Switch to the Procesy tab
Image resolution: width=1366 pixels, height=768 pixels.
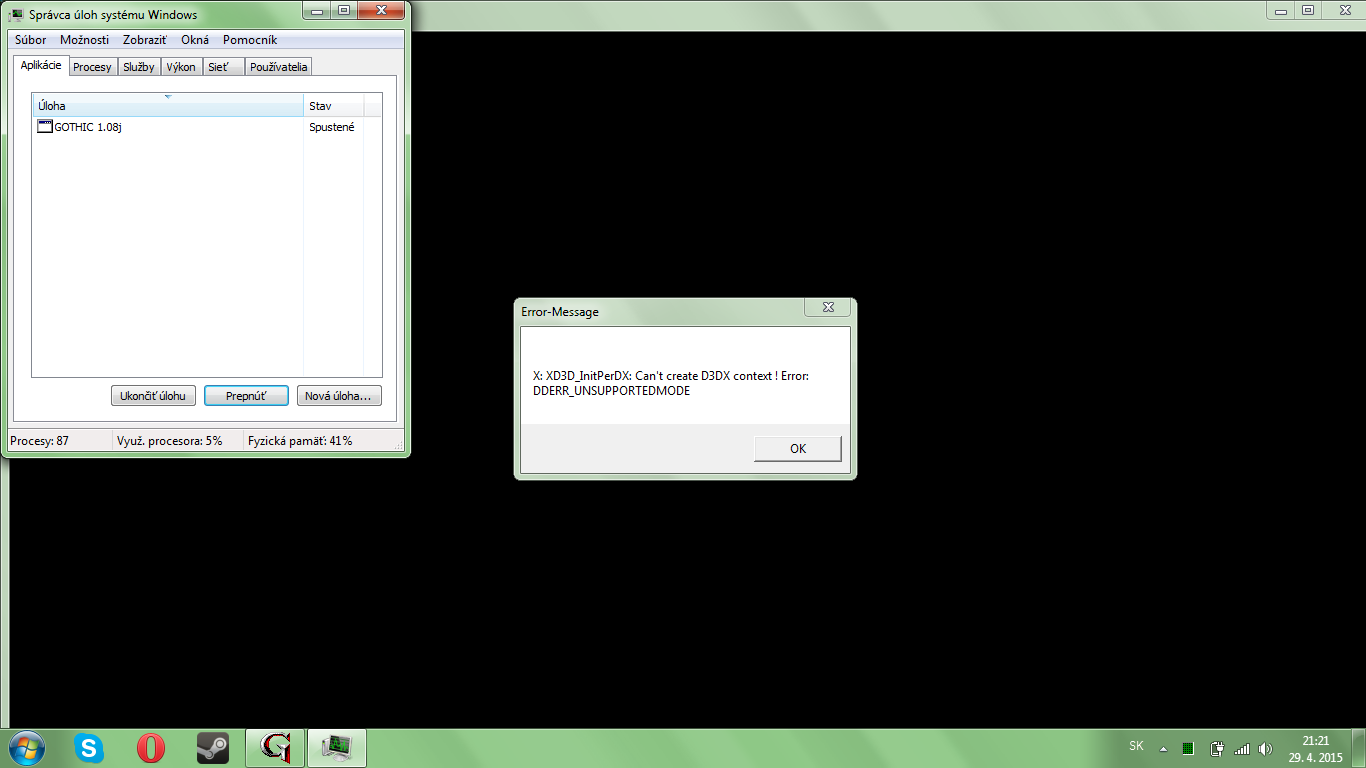(x=92, y=67)
